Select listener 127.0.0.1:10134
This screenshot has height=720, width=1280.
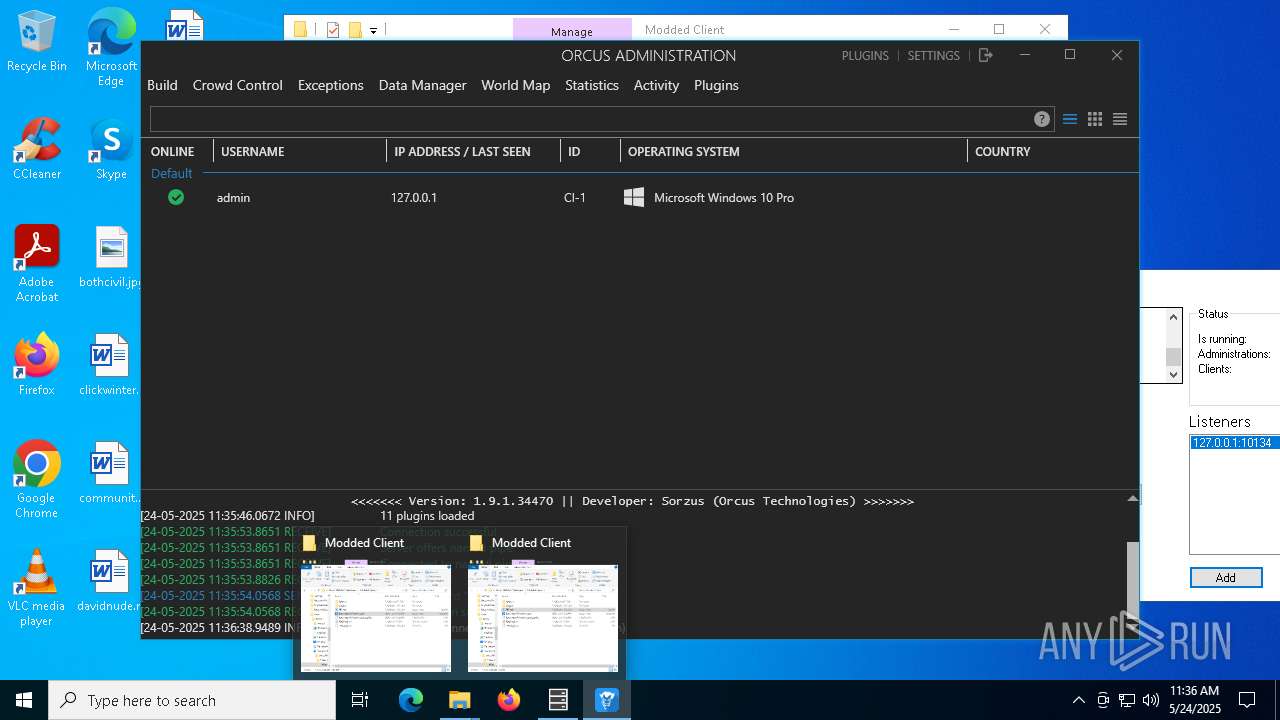tap(1235, 442)
